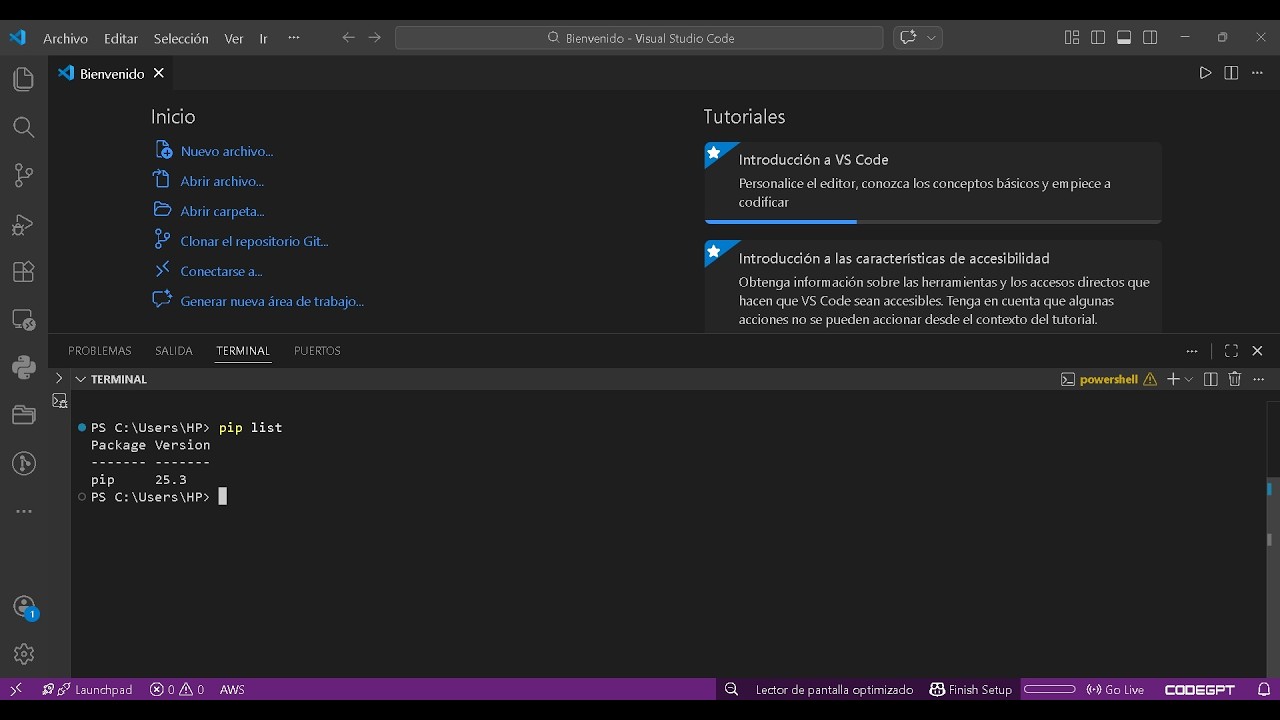This screenshot has width=1280, height=720.
Task: Open the Ver menu
Action: [x=234, y=38]
